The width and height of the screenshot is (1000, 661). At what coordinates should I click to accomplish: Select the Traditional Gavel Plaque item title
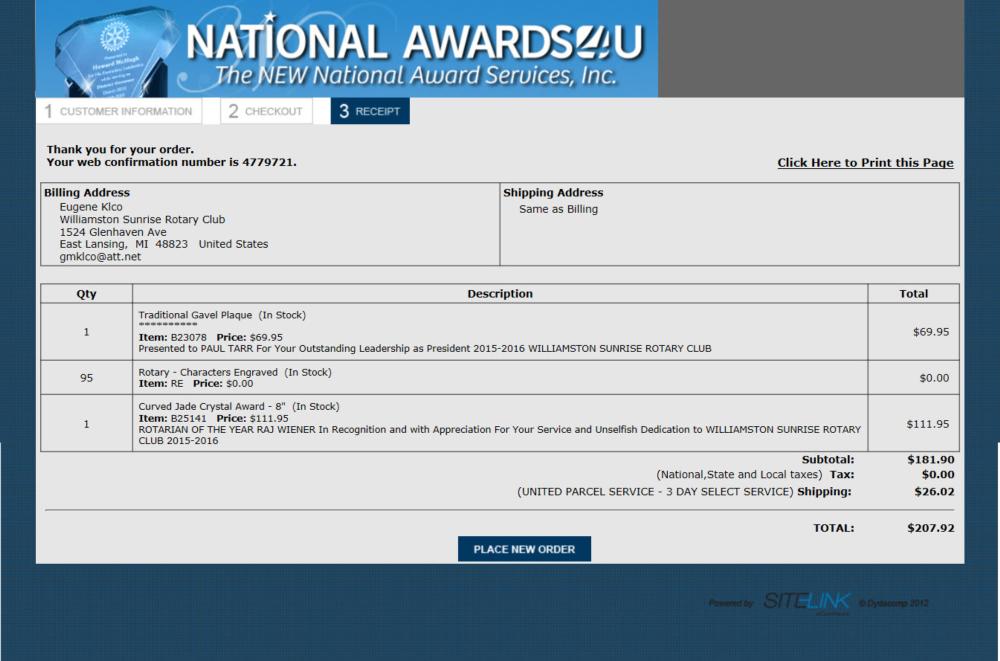222,315
